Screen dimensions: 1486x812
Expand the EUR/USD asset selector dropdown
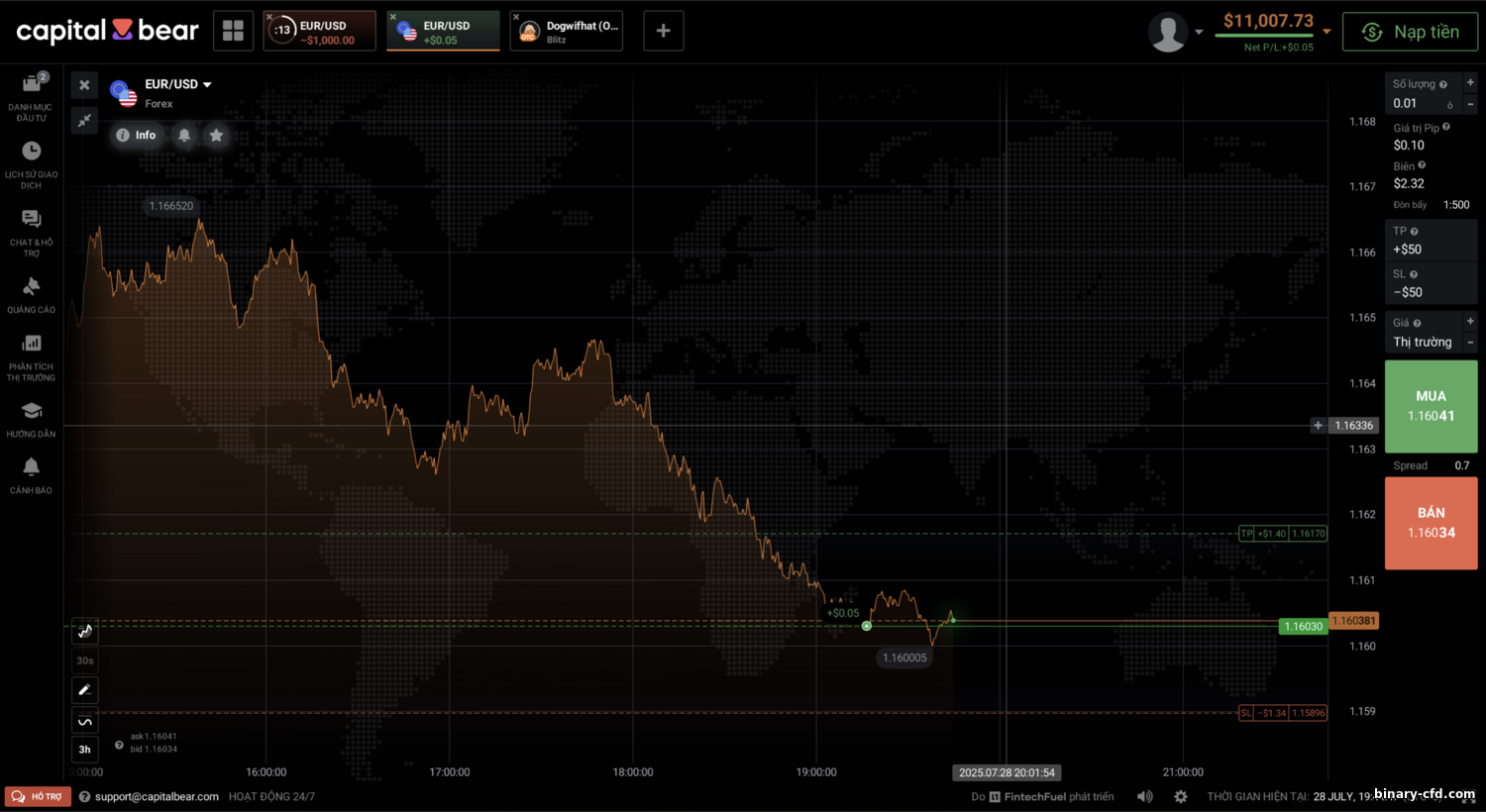(x=207, y=85)
